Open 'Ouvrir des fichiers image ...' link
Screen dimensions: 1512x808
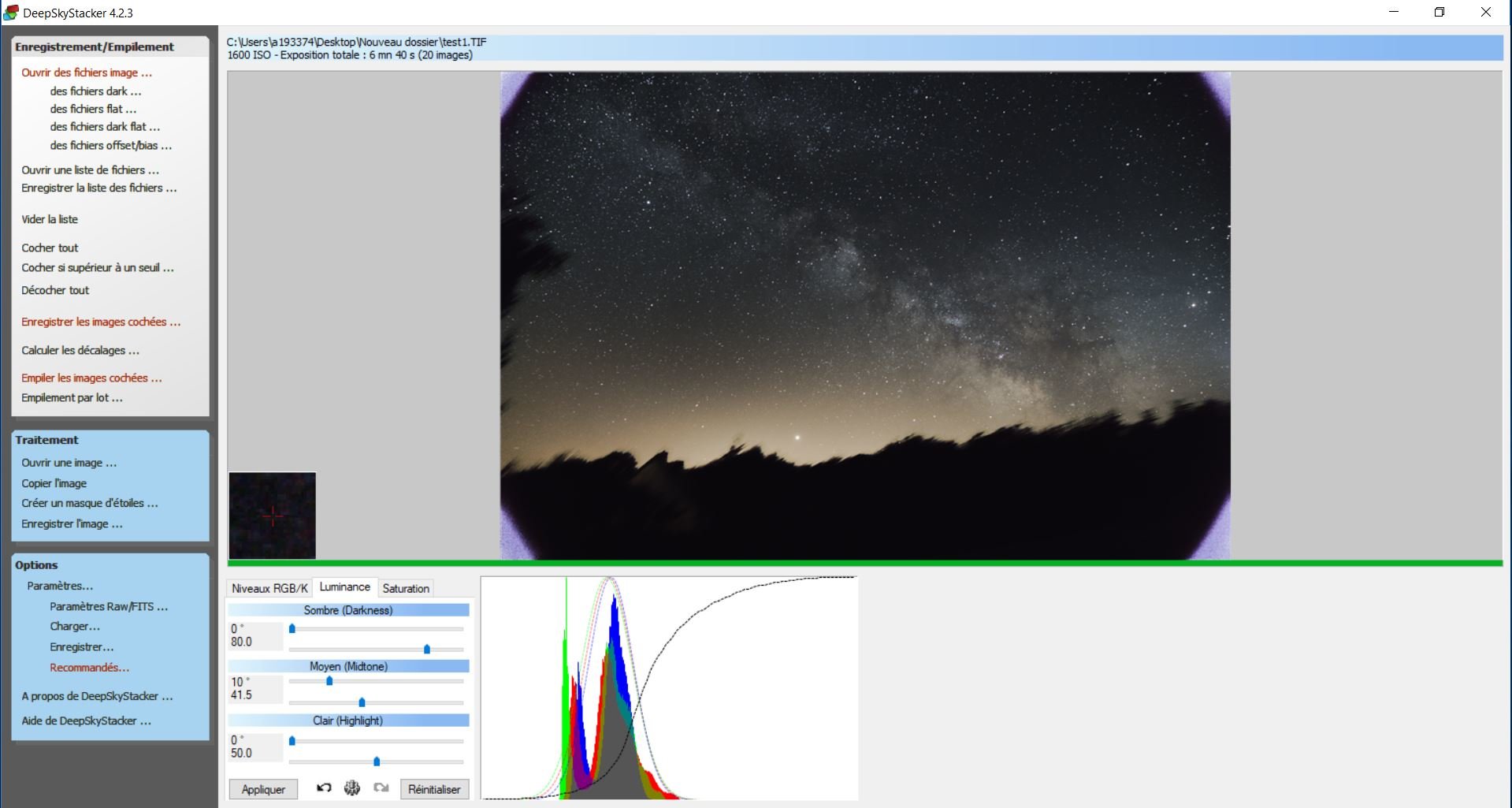point(87,73)
